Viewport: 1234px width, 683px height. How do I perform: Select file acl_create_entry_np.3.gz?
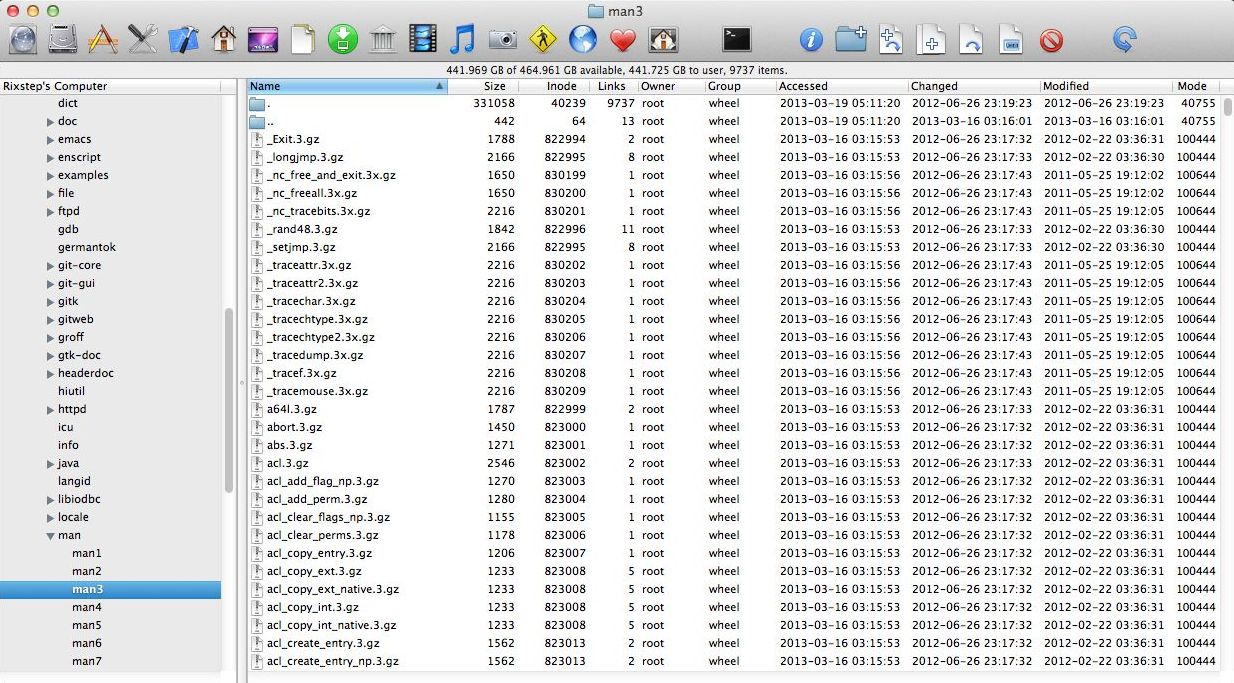coord(733,661)
